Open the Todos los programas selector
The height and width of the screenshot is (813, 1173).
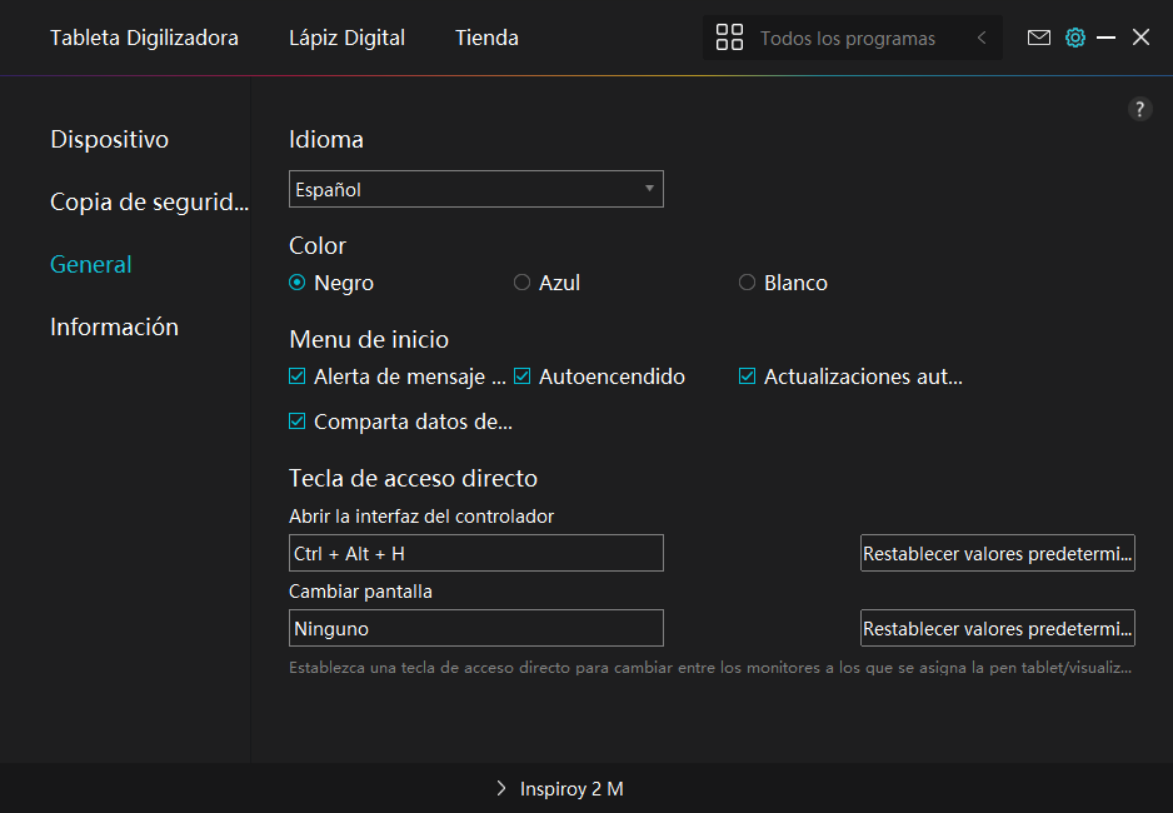click(x=847, y=39)
